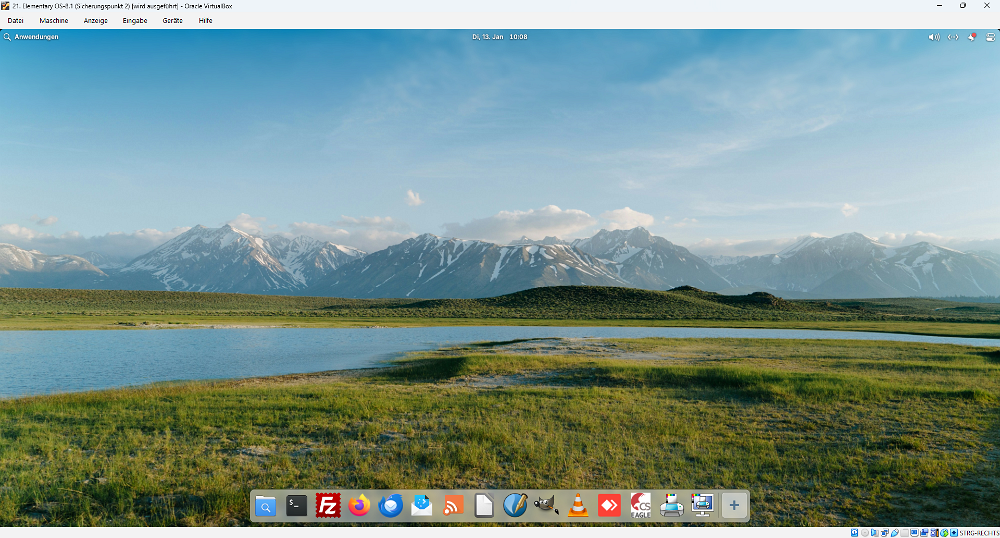Viewport: 1000px width, 538px height.
Task: Click the plus button in the dock
Action: coord(734,506)
